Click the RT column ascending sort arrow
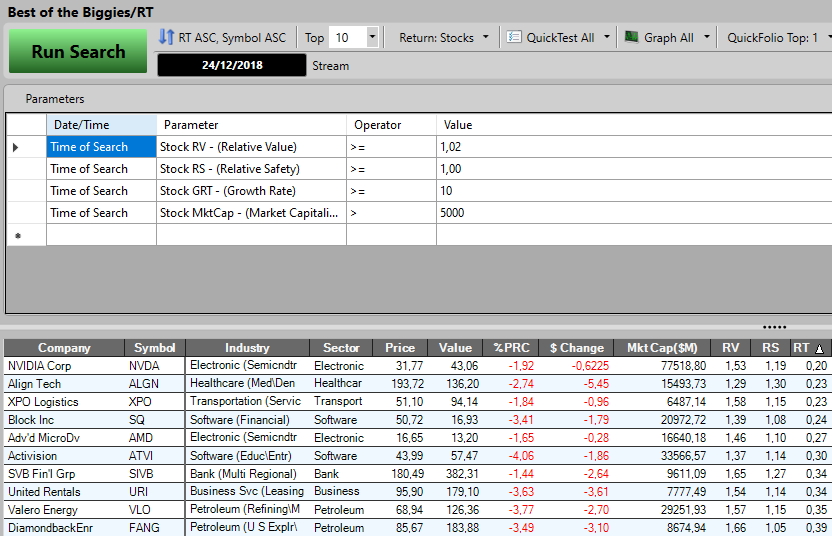Screen dimensions: 832x536 point(819,349)
